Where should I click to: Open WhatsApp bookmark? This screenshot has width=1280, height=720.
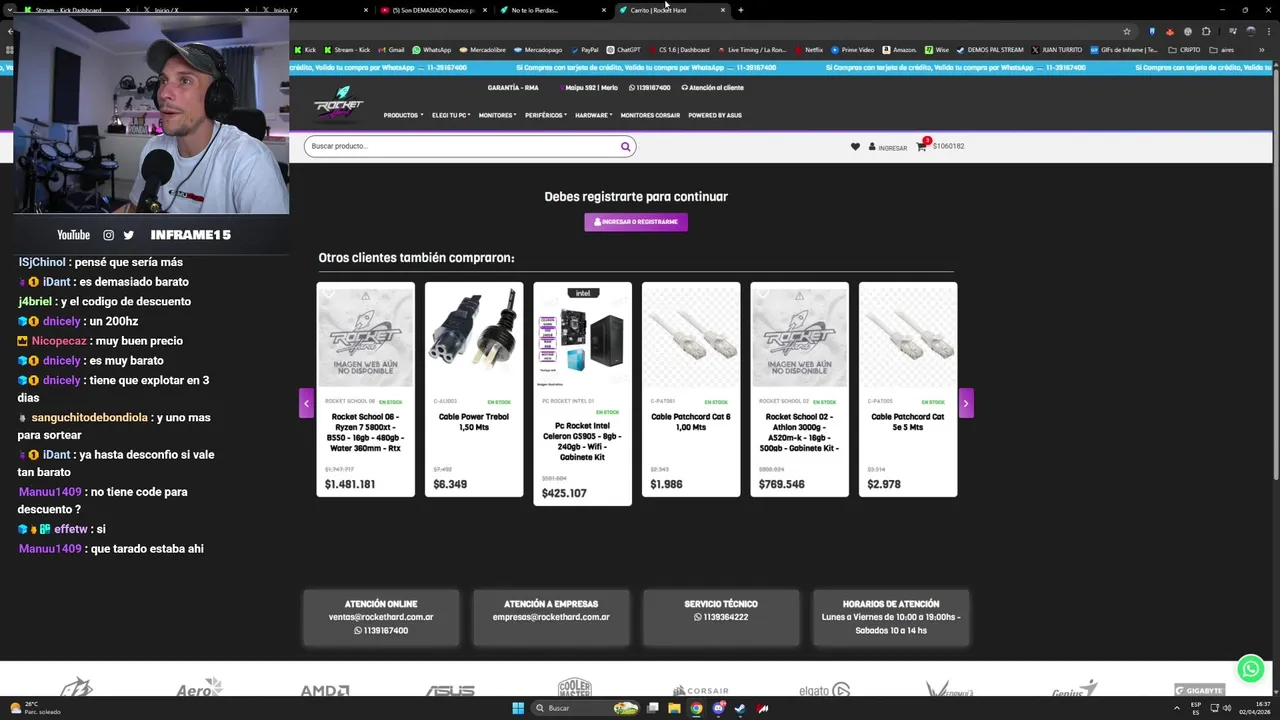(431, 49)
